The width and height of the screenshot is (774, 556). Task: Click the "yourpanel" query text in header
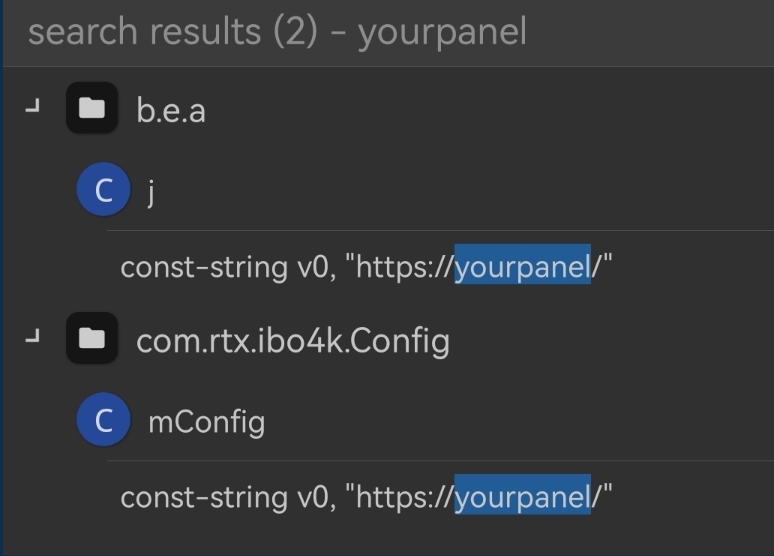click(442, 32)
